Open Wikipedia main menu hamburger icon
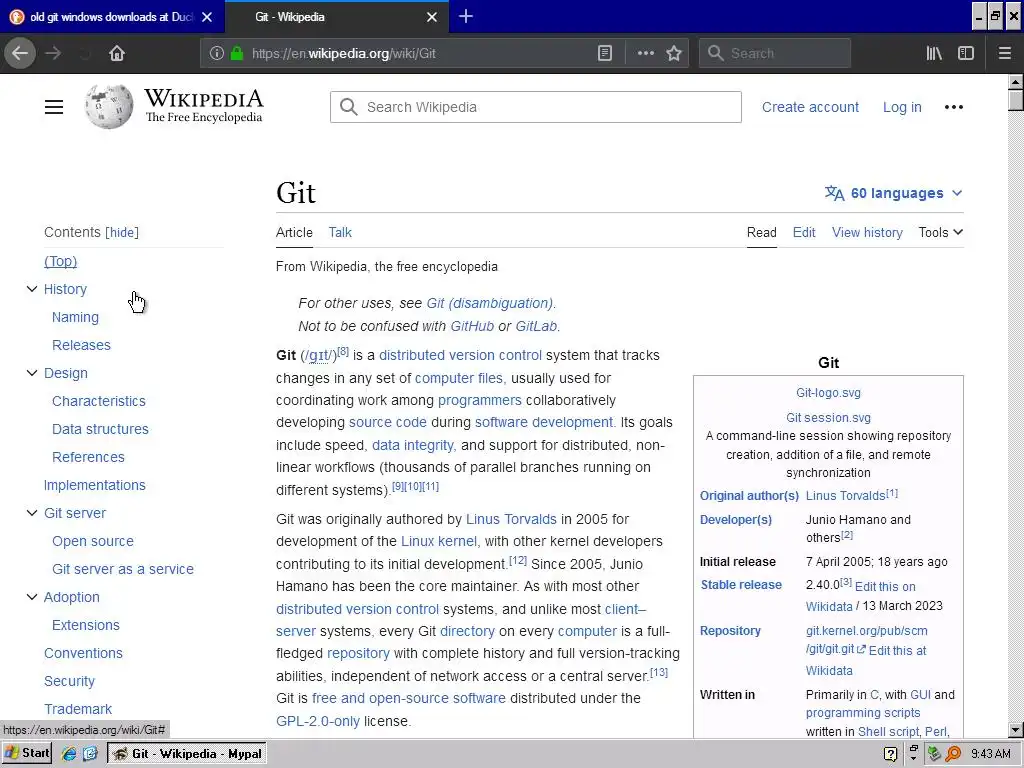1024x768 pixels. coord(54,107)
